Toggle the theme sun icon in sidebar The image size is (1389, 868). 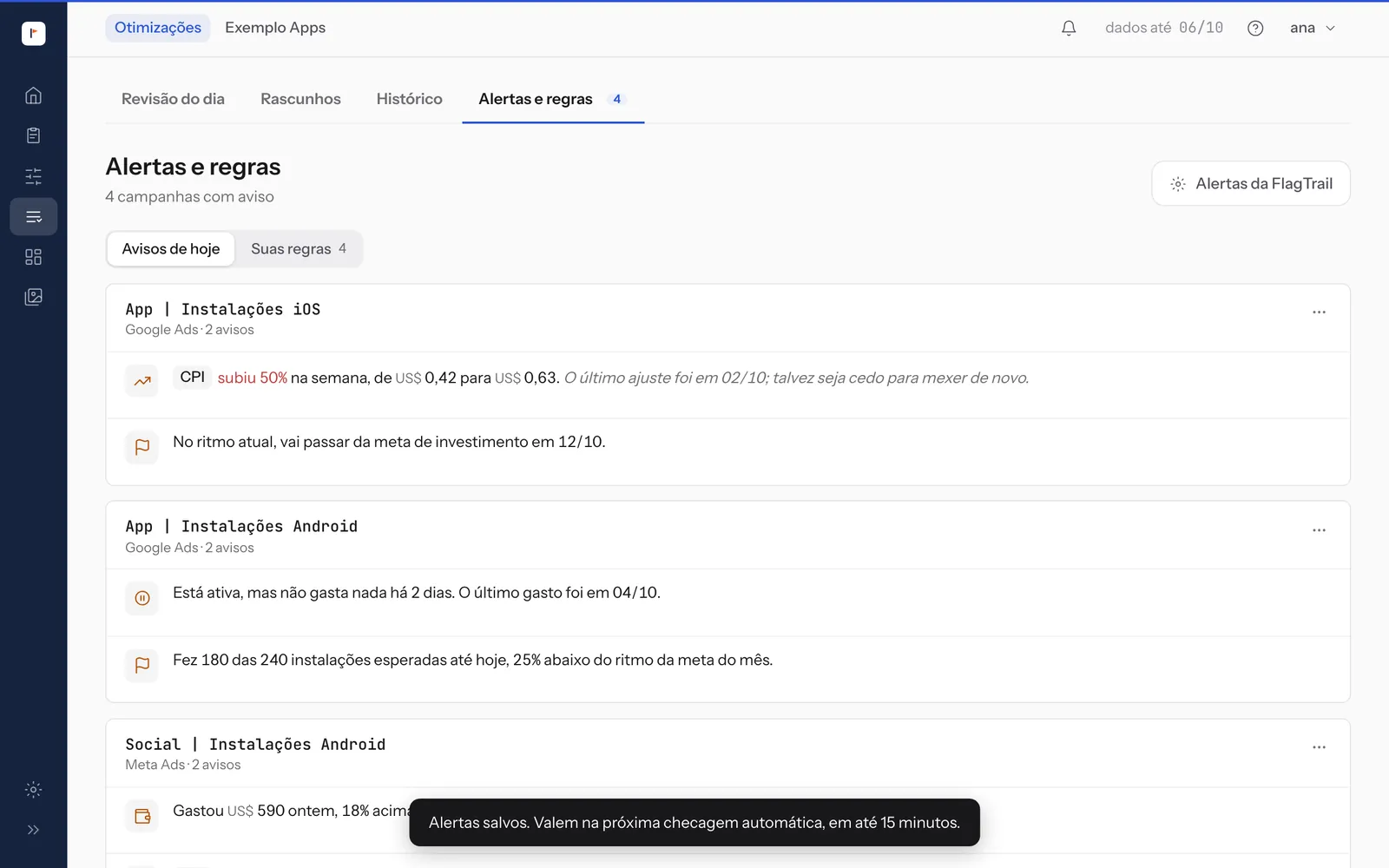click(33, 790)
